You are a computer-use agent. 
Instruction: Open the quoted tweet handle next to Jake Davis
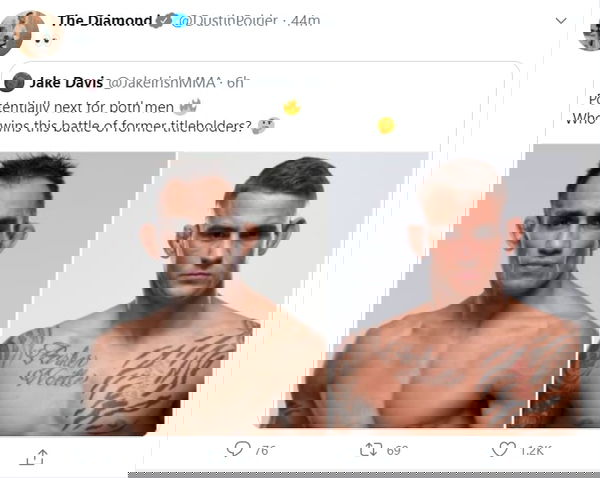[162, 82]
